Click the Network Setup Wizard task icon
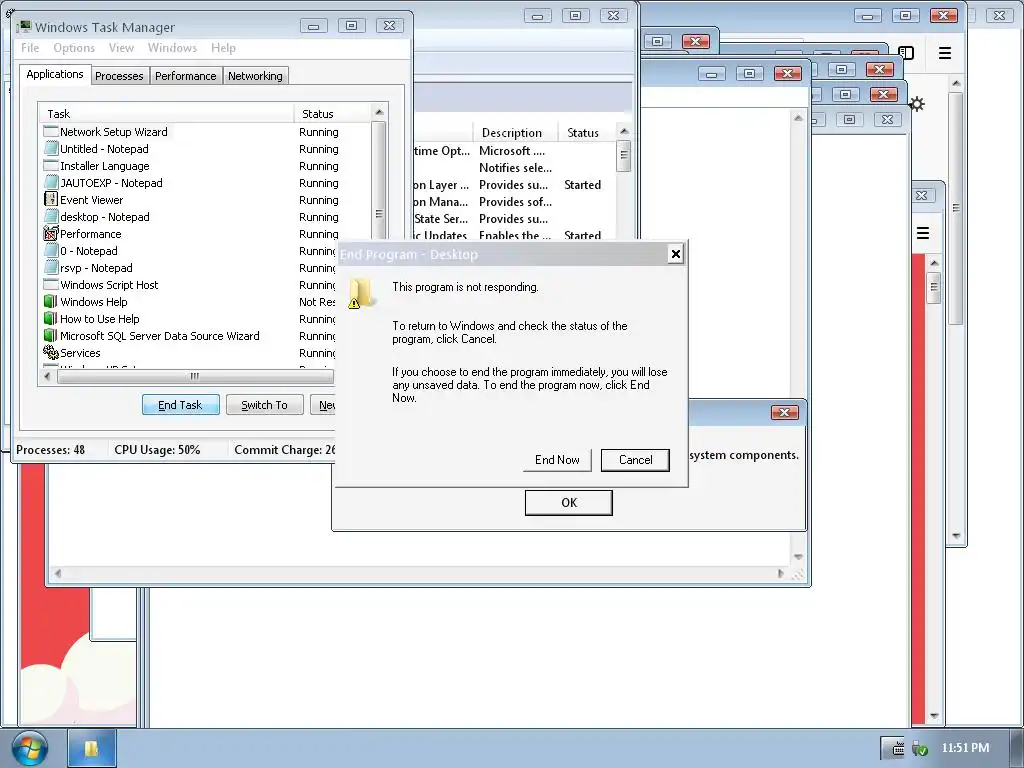Viewport: 1024px width, 768px height. click(x=51, y=132)
